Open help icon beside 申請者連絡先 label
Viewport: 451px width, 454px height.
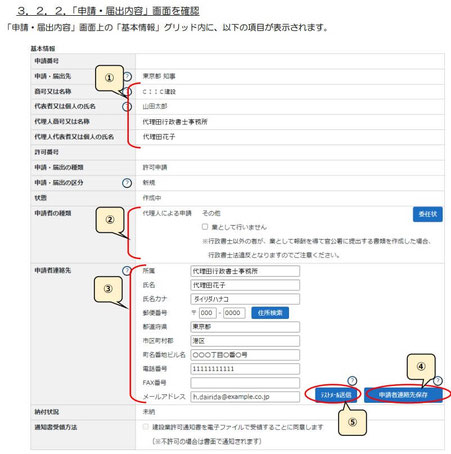tap(126, 270)
